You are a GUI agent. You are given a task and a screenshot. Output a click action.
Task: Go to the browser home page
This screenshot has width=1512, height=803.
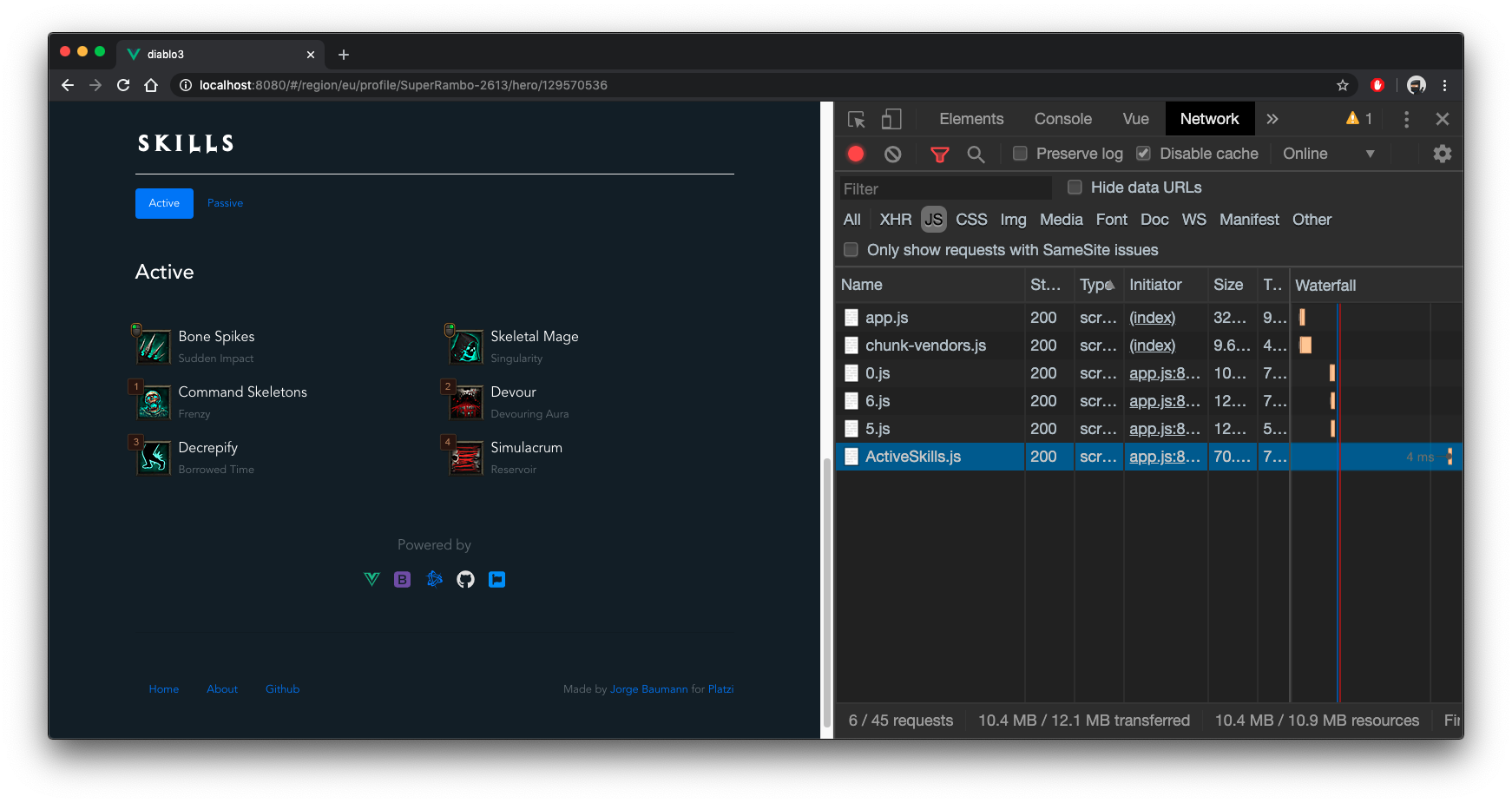click(151, 85)
